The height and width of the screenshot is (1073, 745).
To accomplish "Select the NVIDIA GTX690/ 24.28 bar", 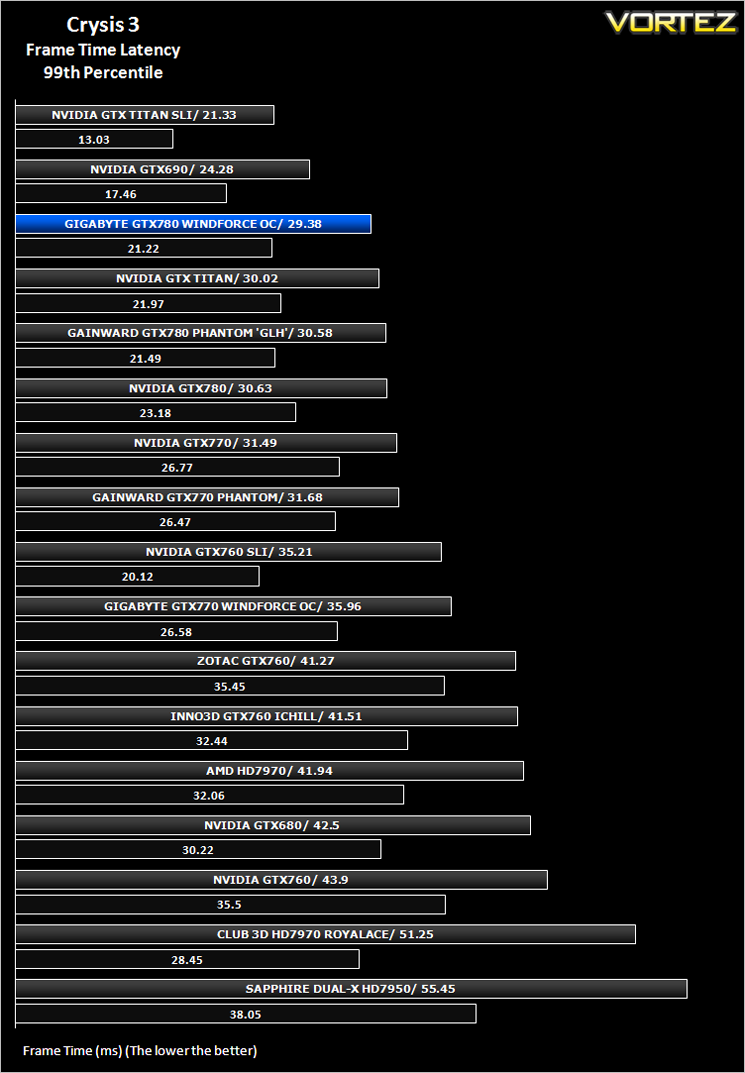I will [x=162, y=169].
